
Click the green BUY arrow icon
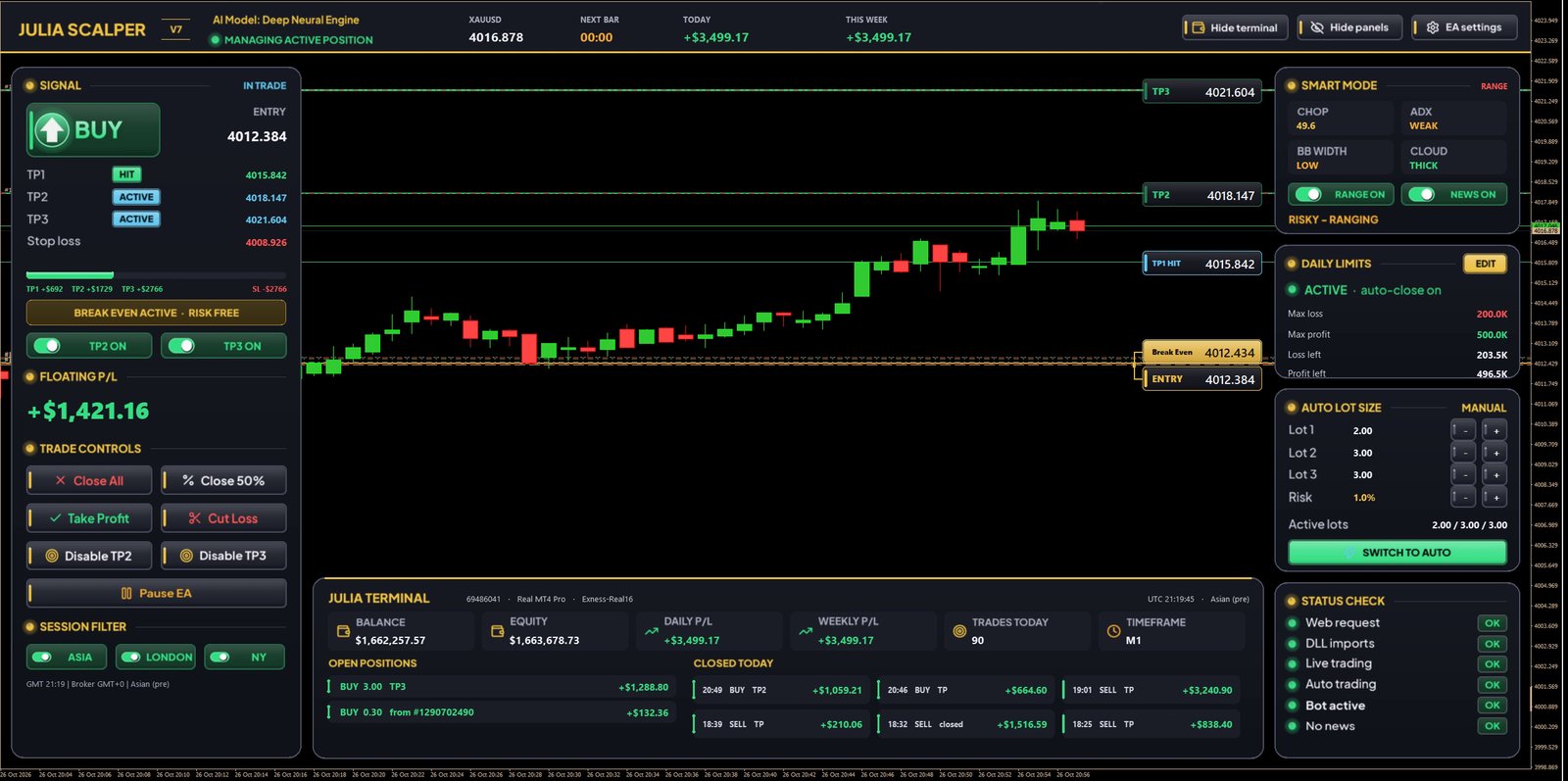pos(52,130)
